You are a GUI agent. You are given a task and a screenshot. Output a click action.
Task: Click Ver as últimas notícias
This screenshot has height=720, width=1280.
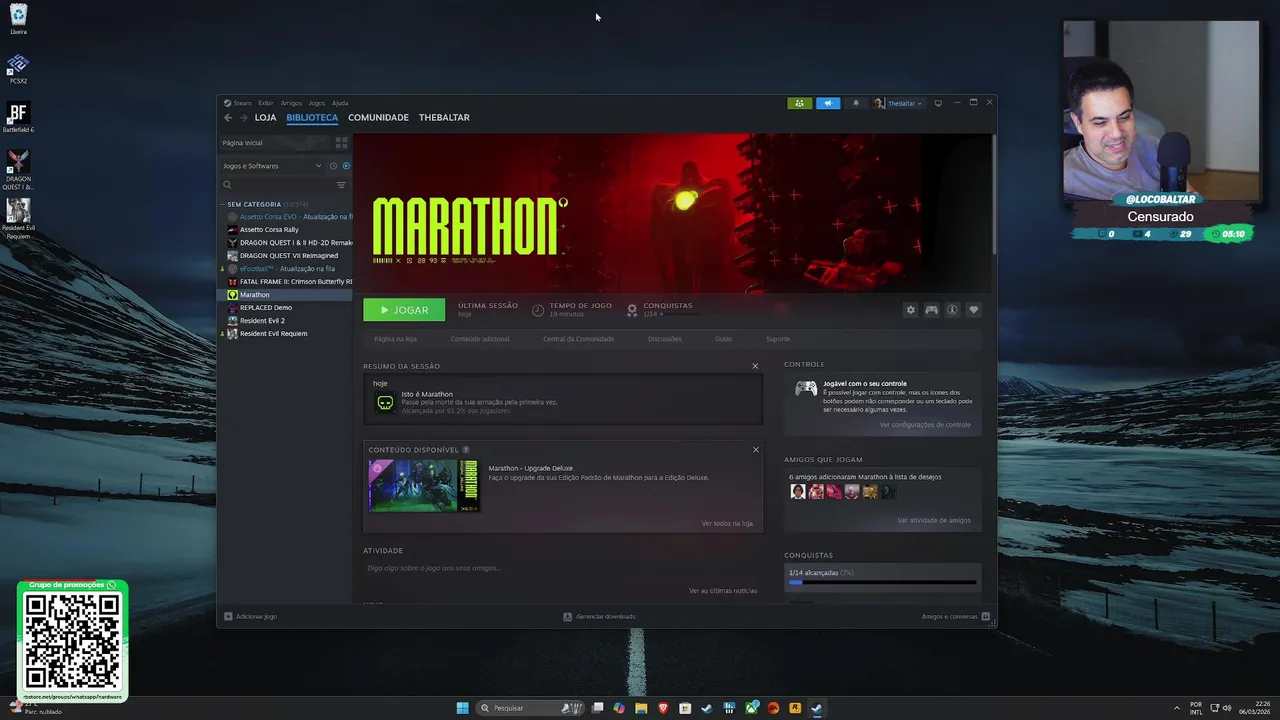pyautogui.click(x=723, y=591)
